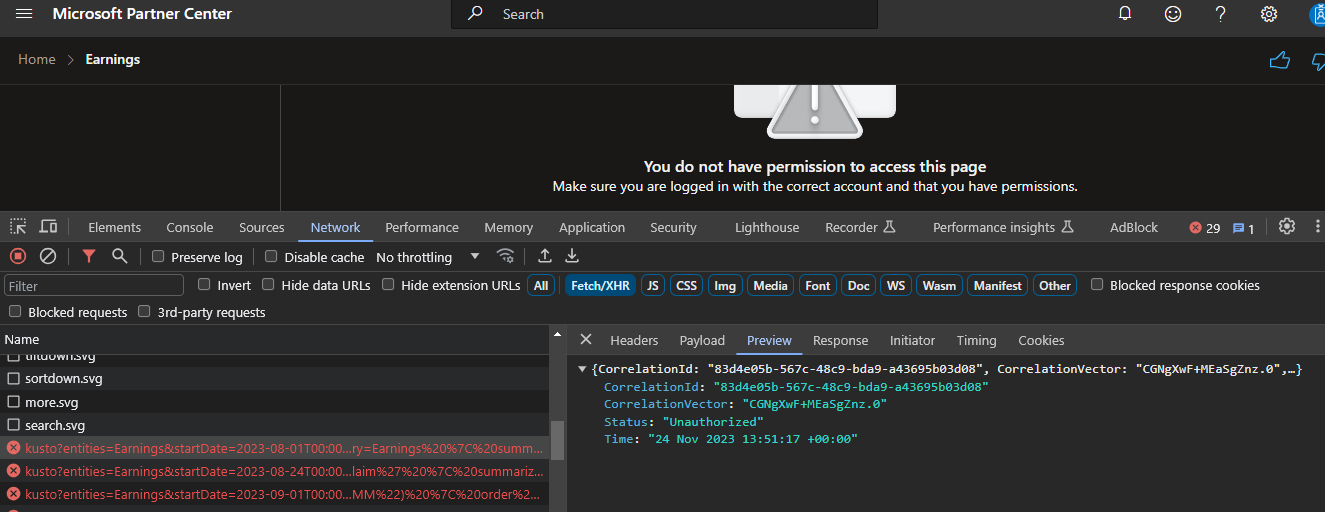Check Blocked response cookies
1325x512 pixels.
click(1097, 285)
